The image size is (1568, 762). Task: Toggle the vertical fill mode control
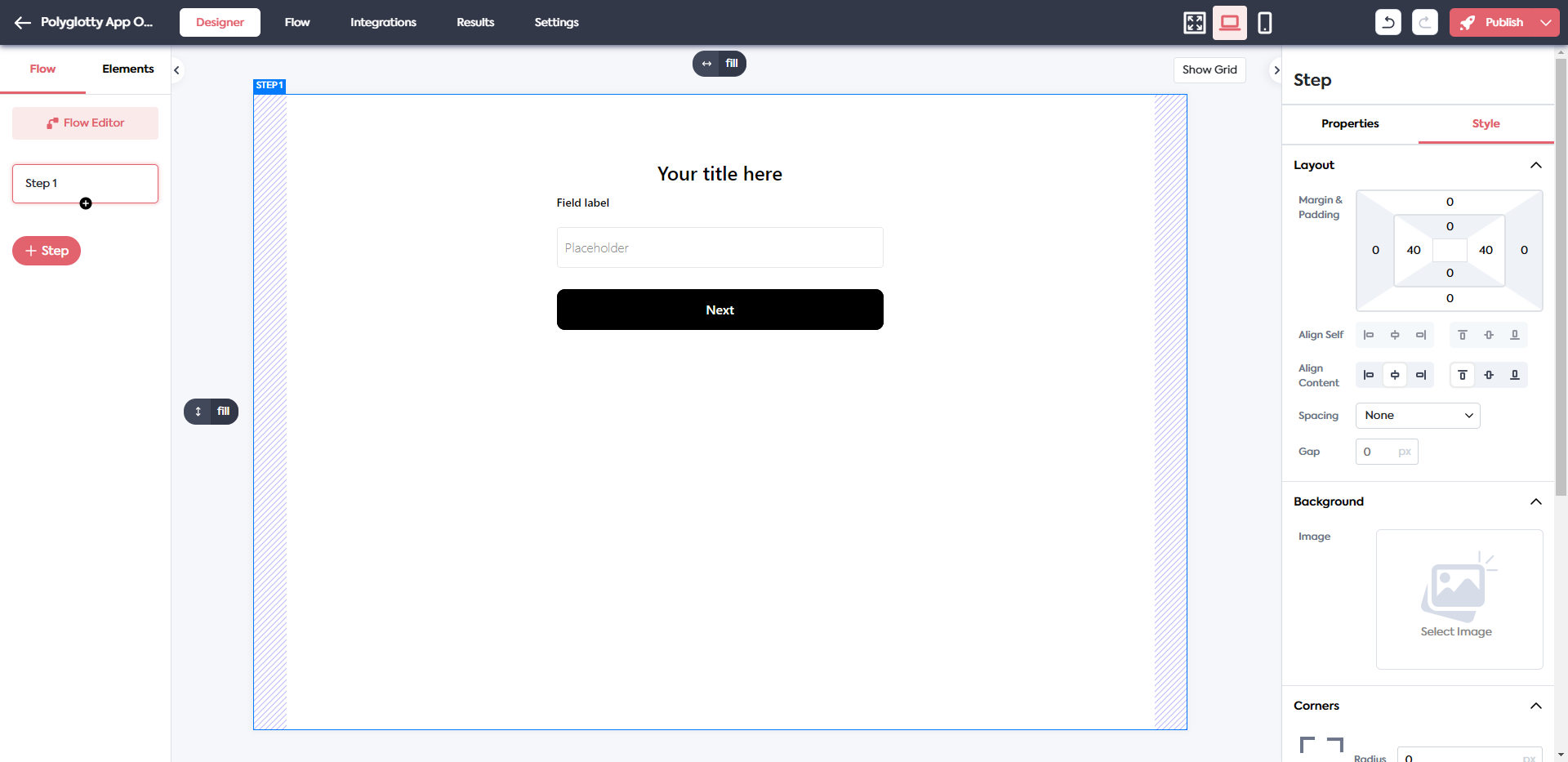click(x=212, y=412)
